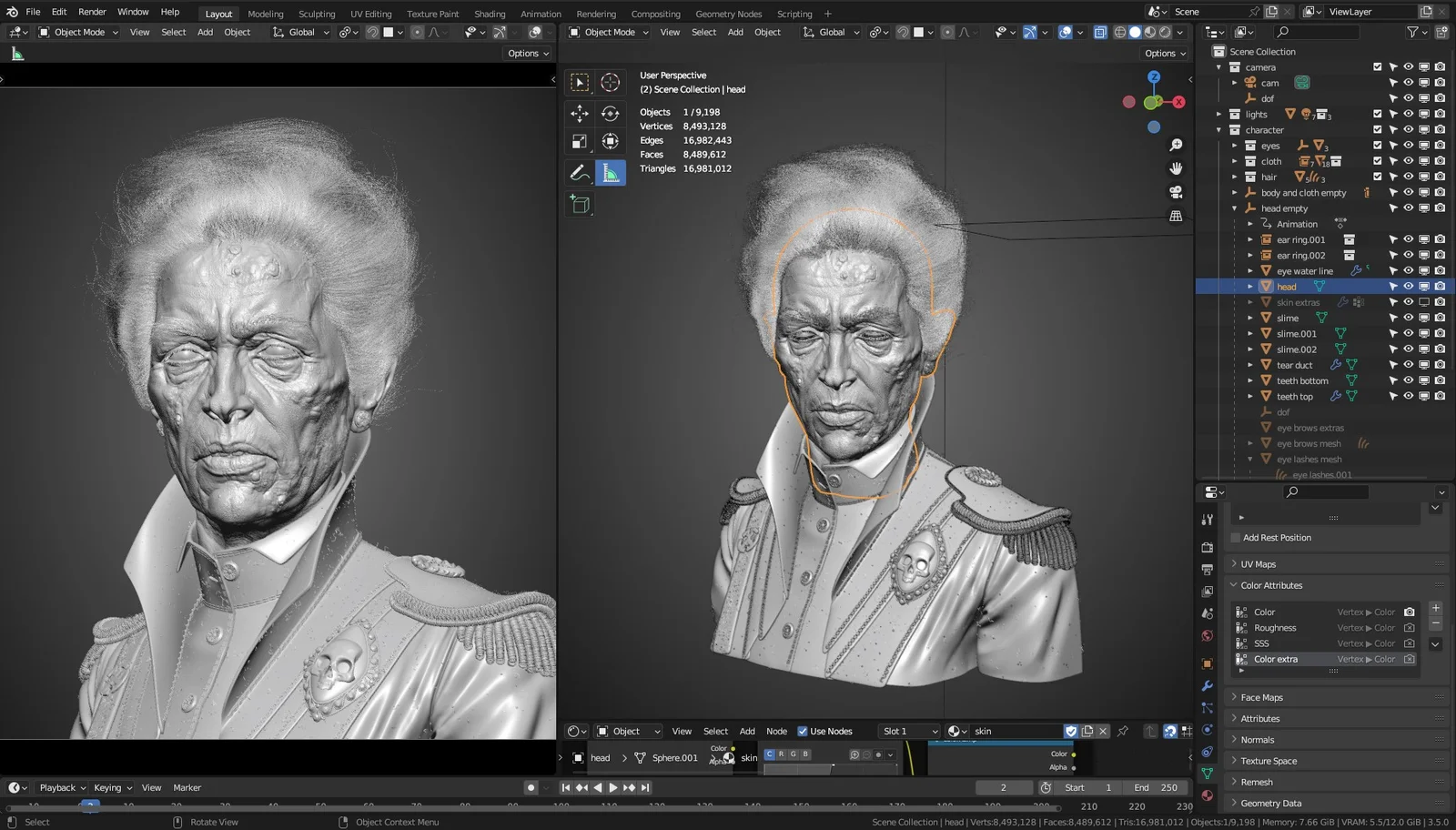
Task: Activate the Rotate tool
Action: click(x=611, y=113)
